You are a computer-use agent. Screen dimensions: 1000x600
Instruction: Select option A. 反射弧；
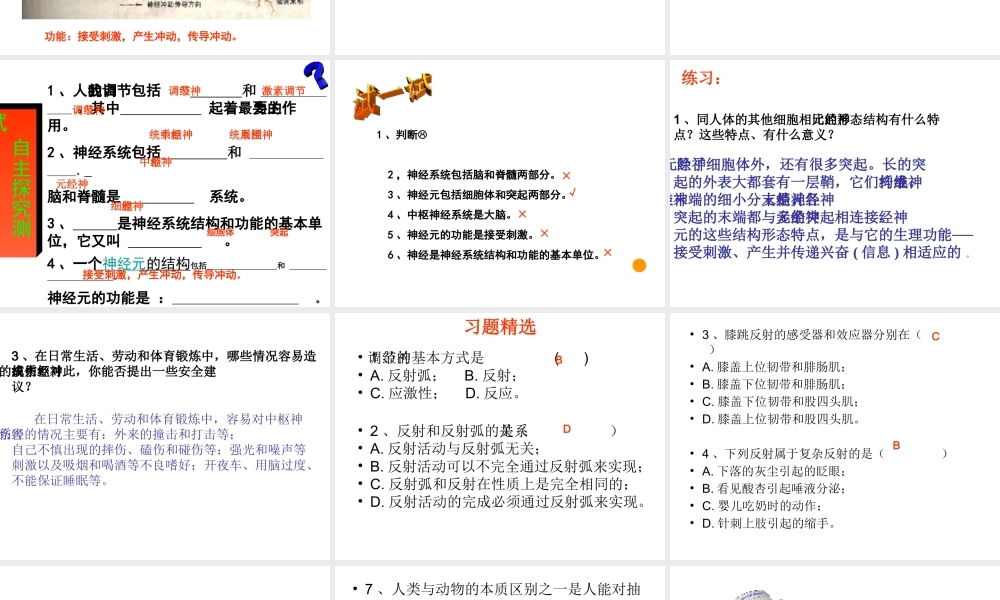(x=404, y=376)
